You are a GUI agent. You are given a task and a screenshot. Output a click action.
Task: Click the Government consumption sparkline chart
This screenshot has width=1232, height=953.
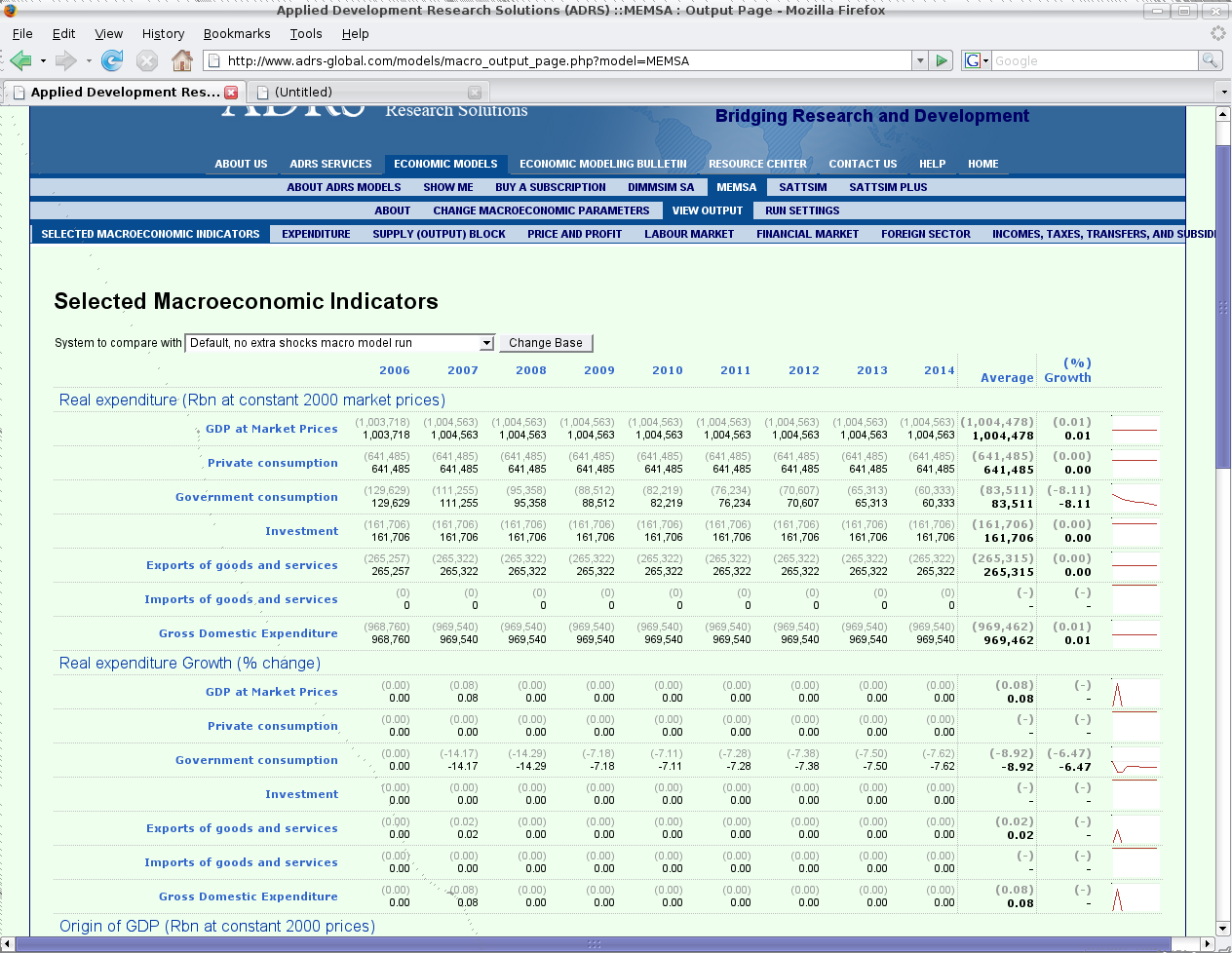1135,498
